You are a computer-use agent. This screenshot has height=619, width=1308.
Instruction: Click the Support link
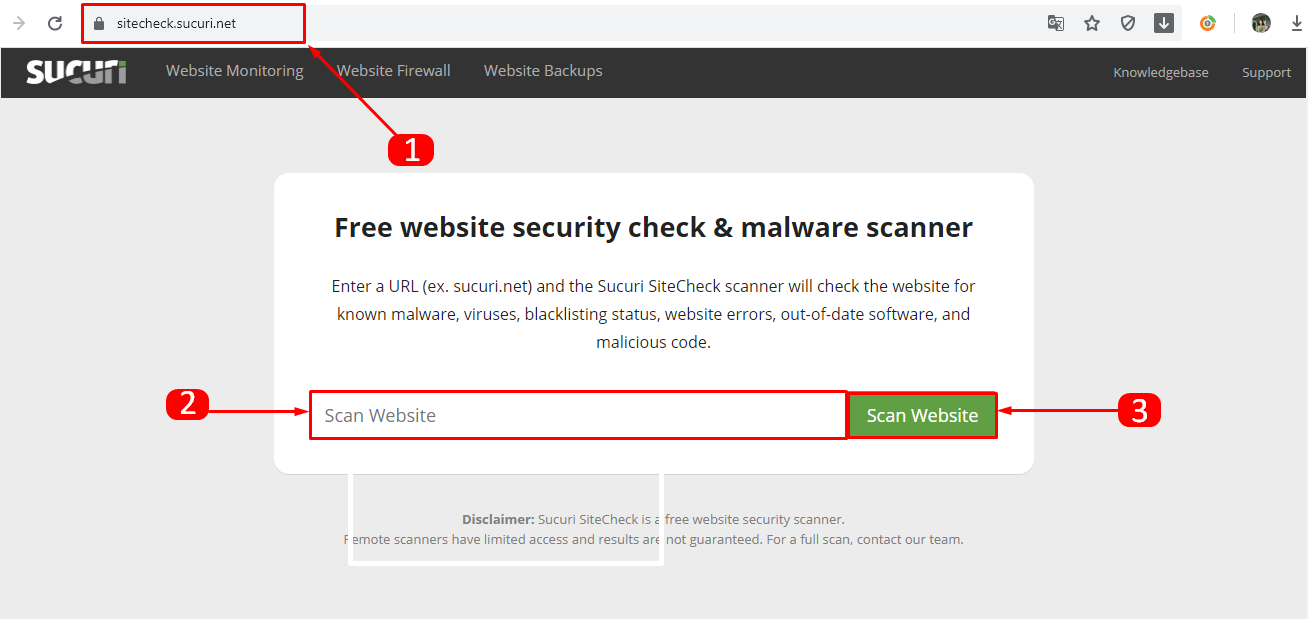tap(1266, 72)
